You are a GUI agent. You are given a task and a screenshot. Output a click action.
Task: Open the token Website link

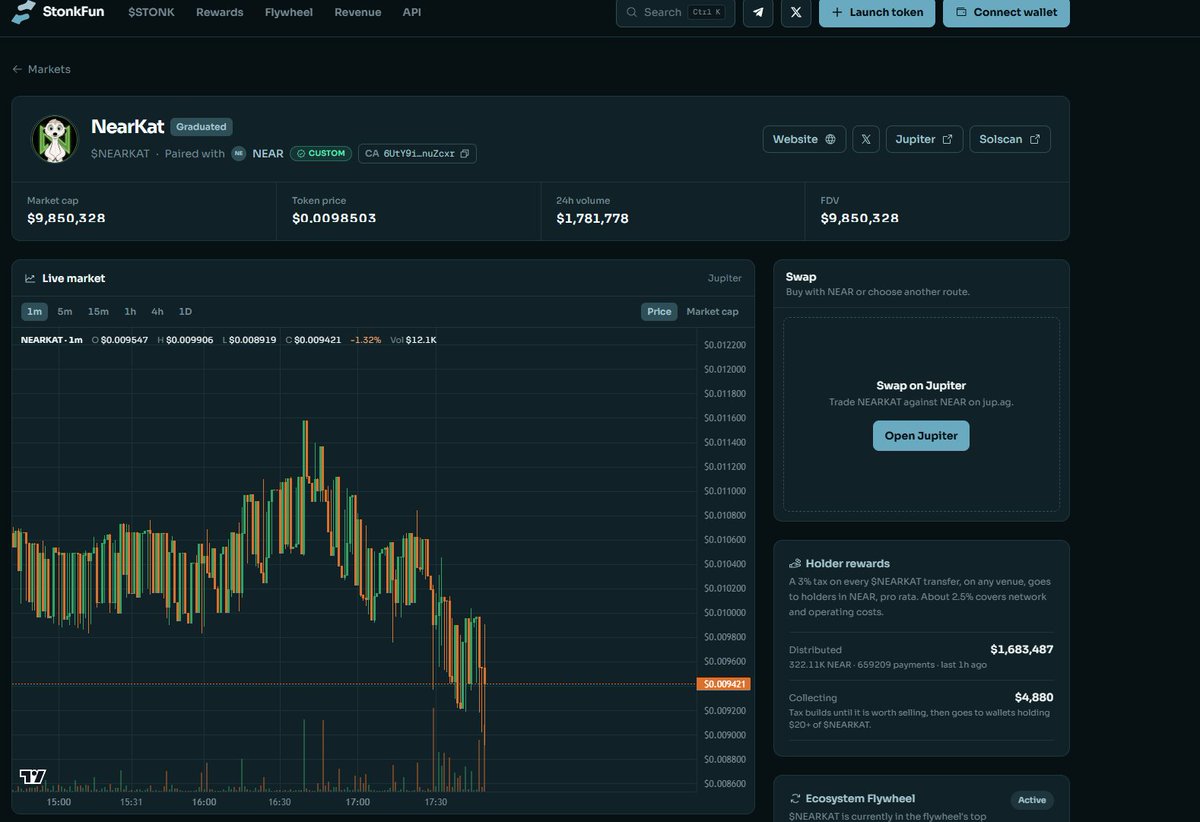[804, 139]
